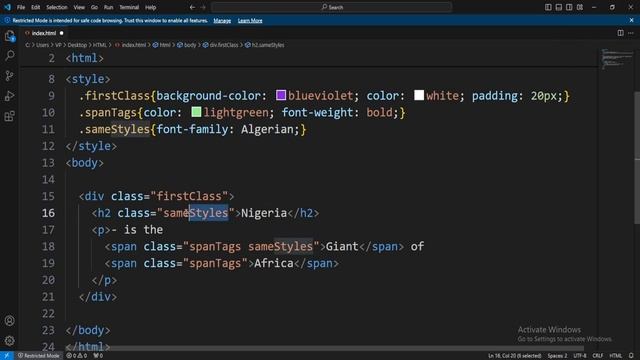This screenshot has height=360, width=640.
Task: Dismiss the Restricted Mode banner
Action: point(631,20)
